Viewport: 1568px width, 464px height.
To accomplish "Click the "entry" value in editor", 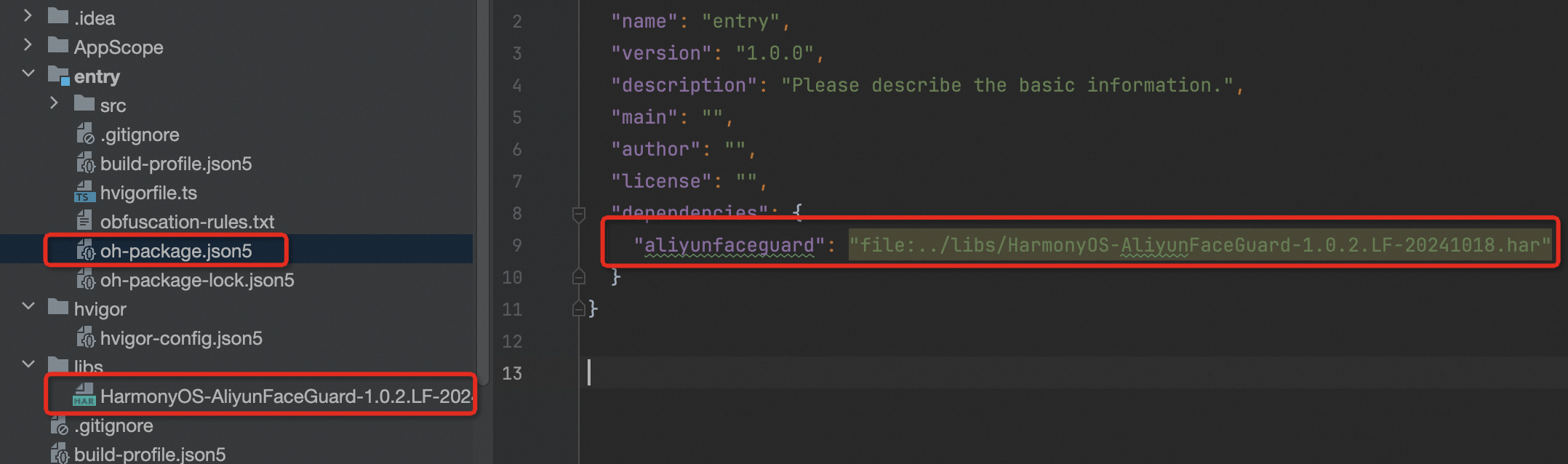I will pyautogui.click(x=740, y=21).
